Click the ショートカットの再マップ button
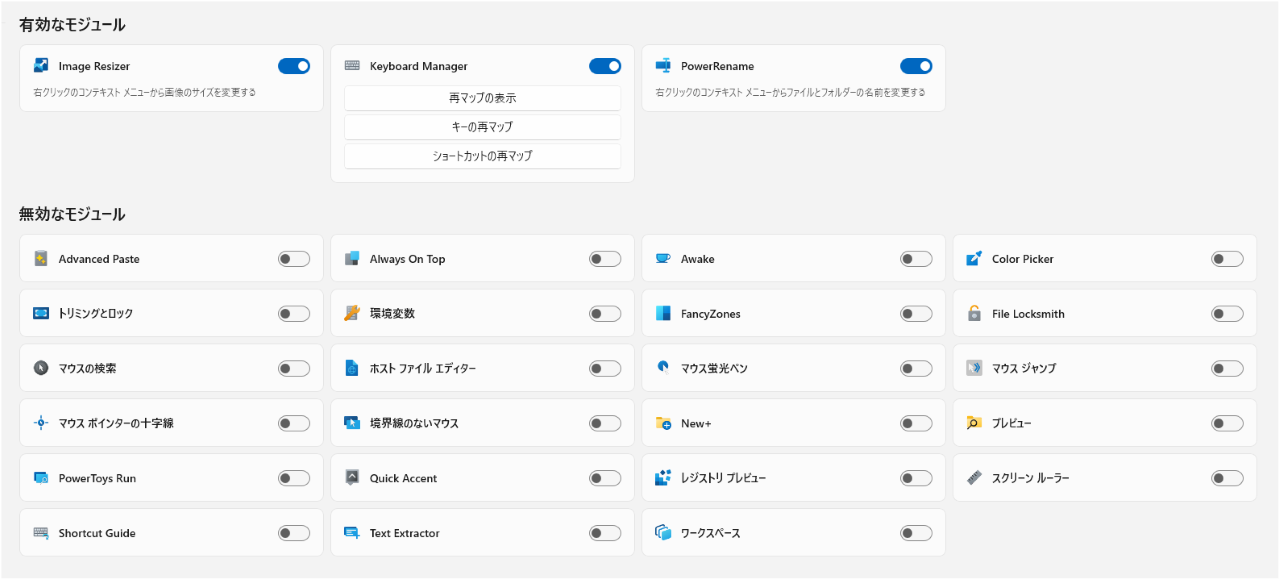This screenshot has width=1280, height=580. 483,156
